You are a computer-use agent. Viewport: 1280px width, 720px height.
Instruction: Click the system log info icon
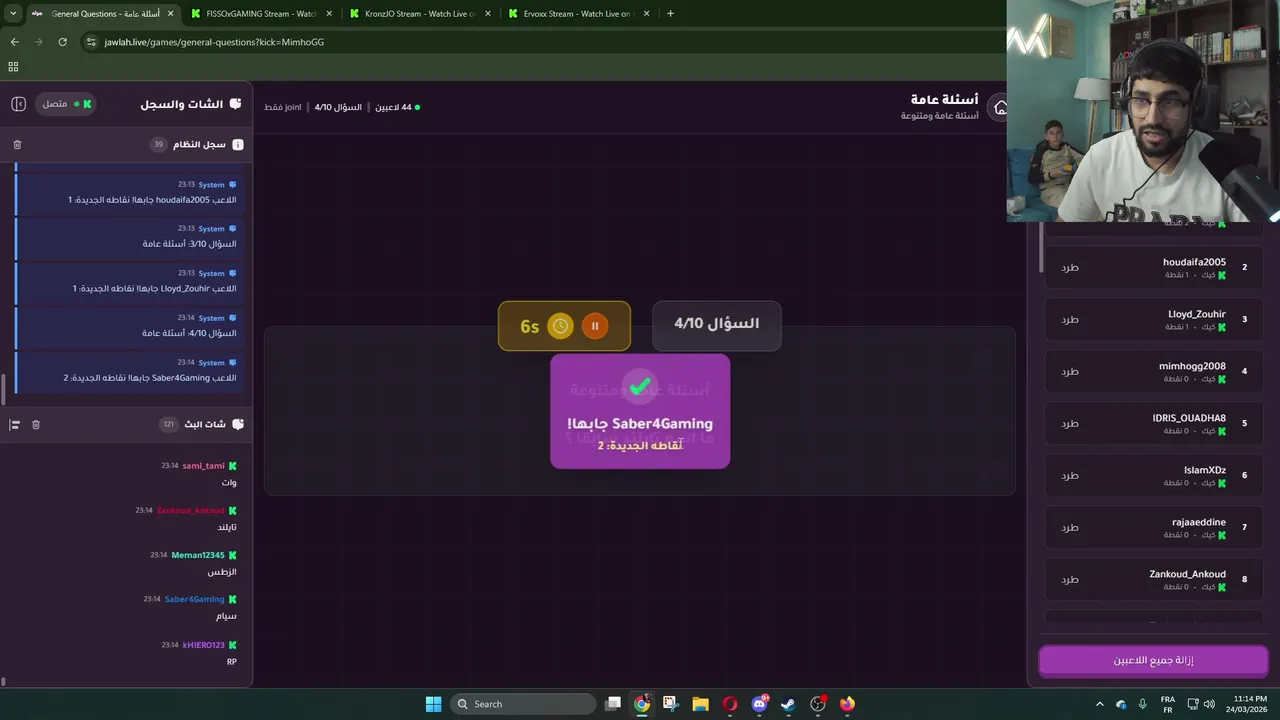[238, 145]
